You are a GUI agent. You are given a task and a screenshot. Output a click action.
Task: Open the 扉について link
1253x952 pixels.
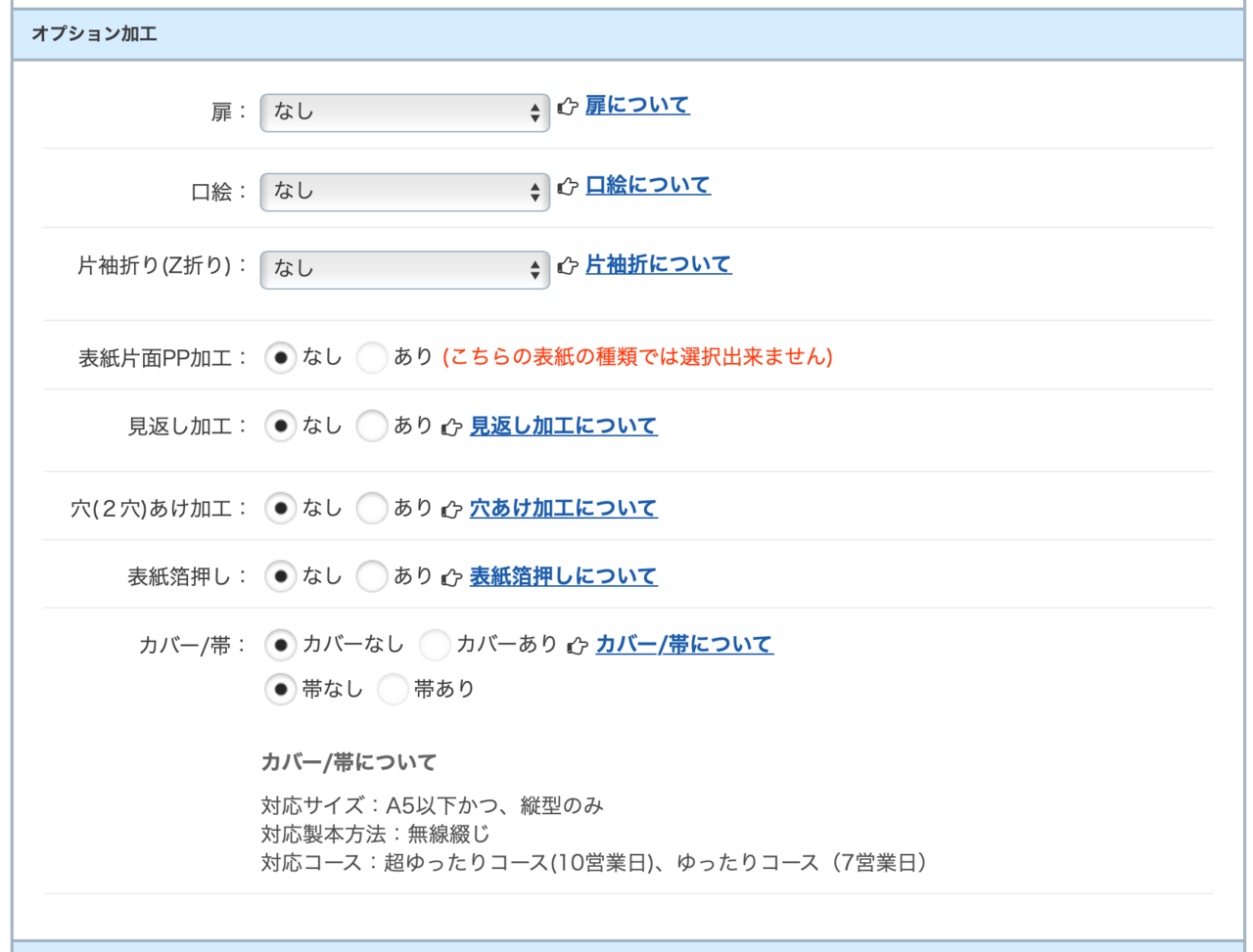(637, 105)
